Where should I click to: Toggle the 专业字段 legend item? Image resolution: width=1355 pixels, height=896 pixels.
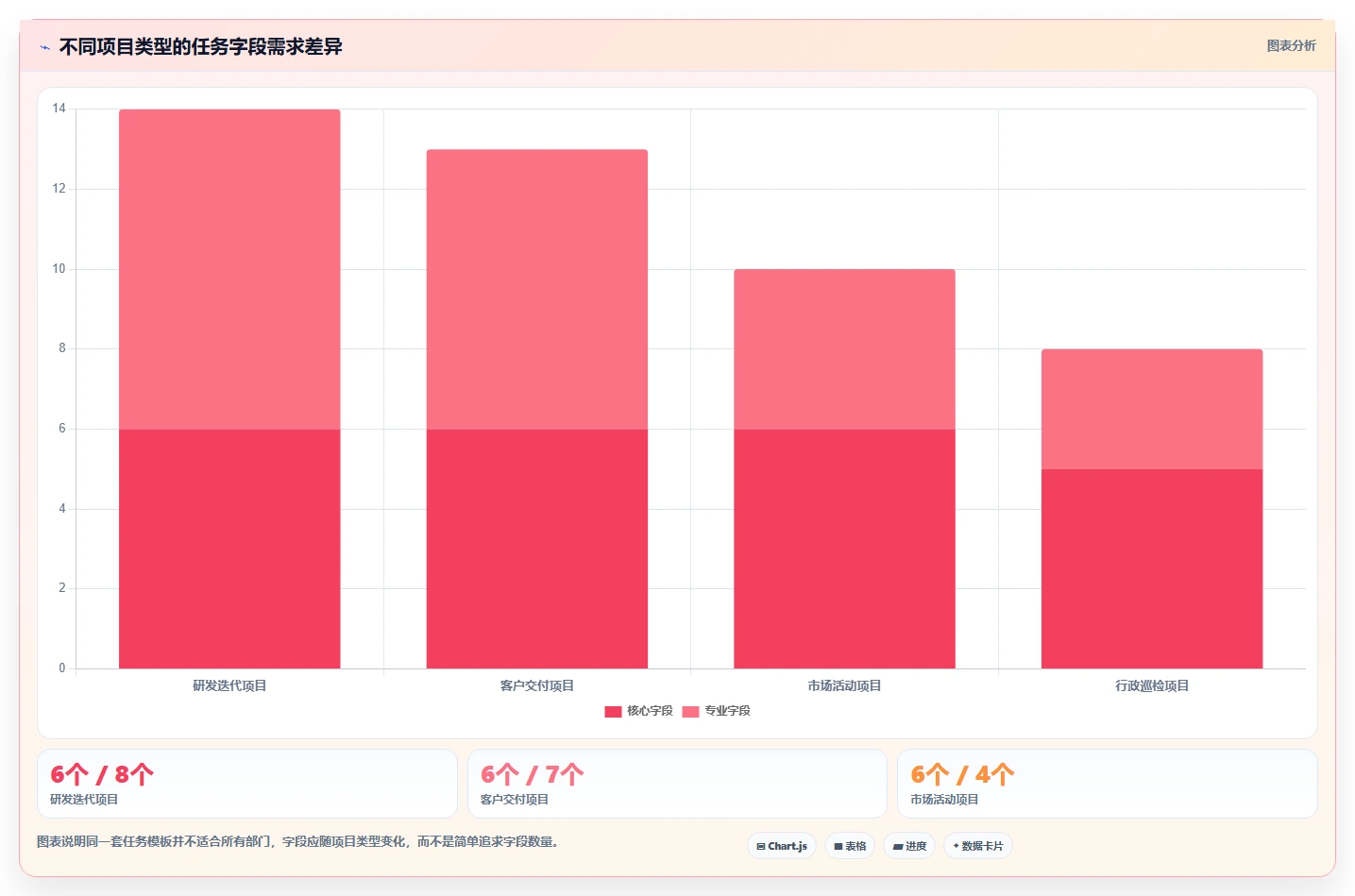point(716,711)
